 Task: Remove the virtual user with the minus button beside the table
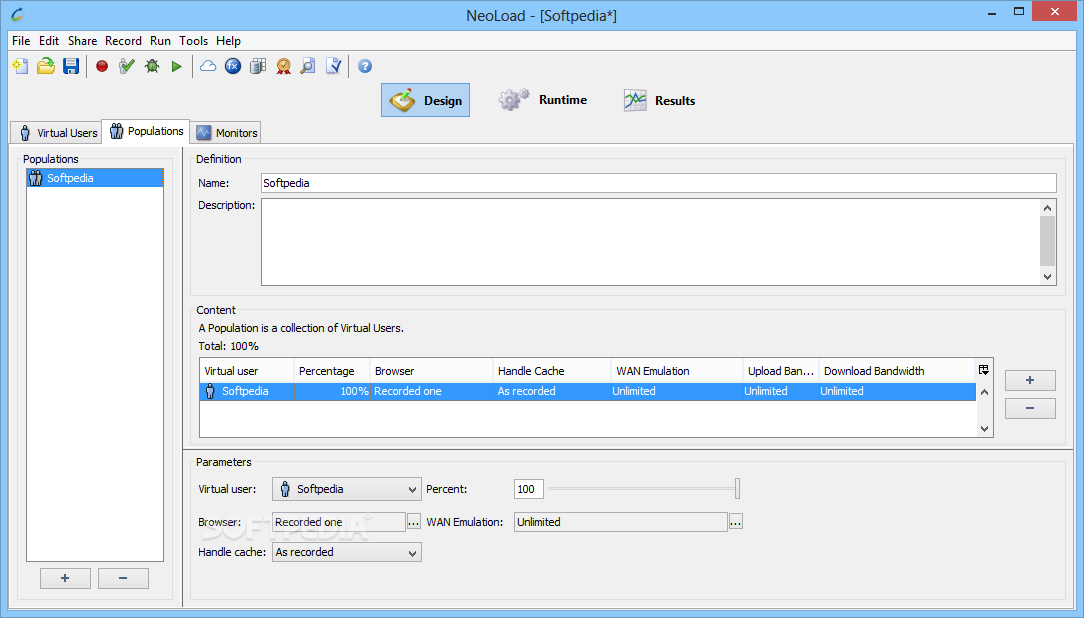click(1030, 409)
